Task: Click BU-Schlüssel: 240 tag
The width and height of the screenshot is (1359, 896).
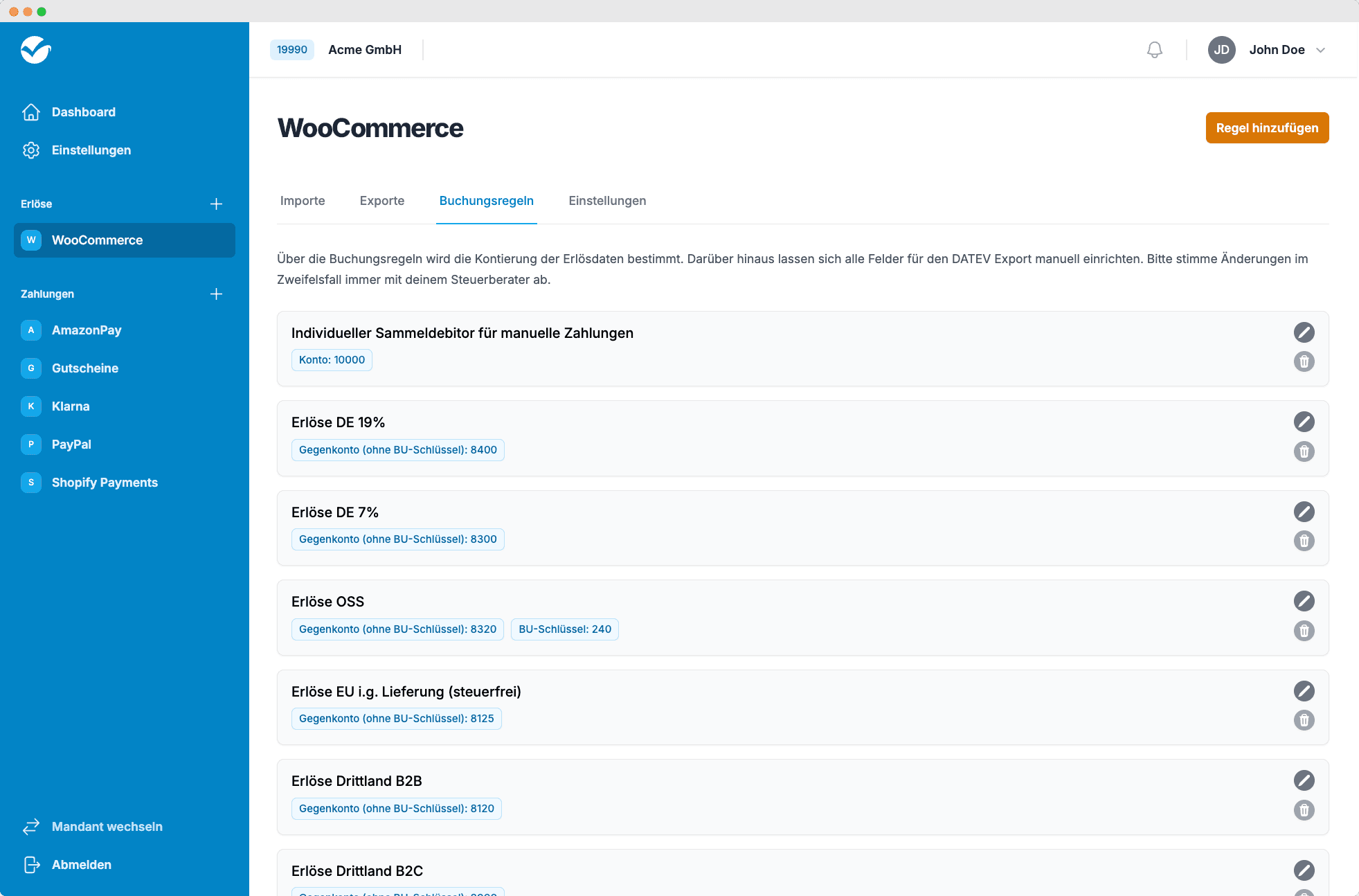Action: tap(565, 629)
